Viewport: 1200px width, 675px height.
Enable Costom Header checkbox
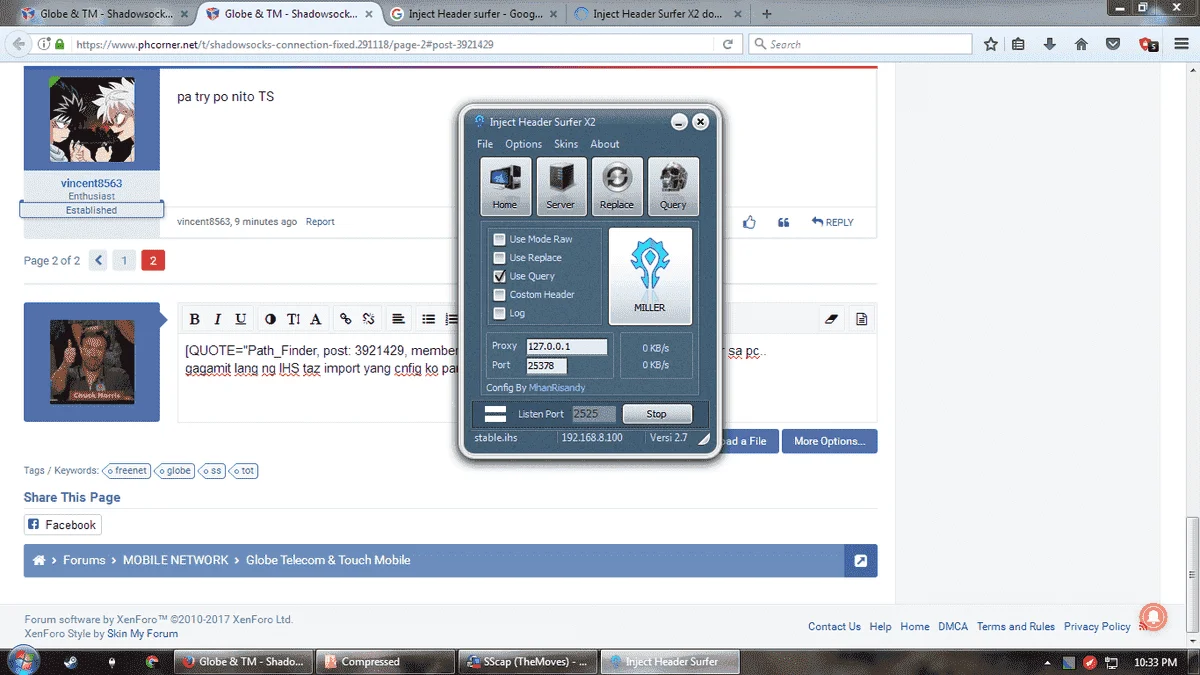pos(500,294)
